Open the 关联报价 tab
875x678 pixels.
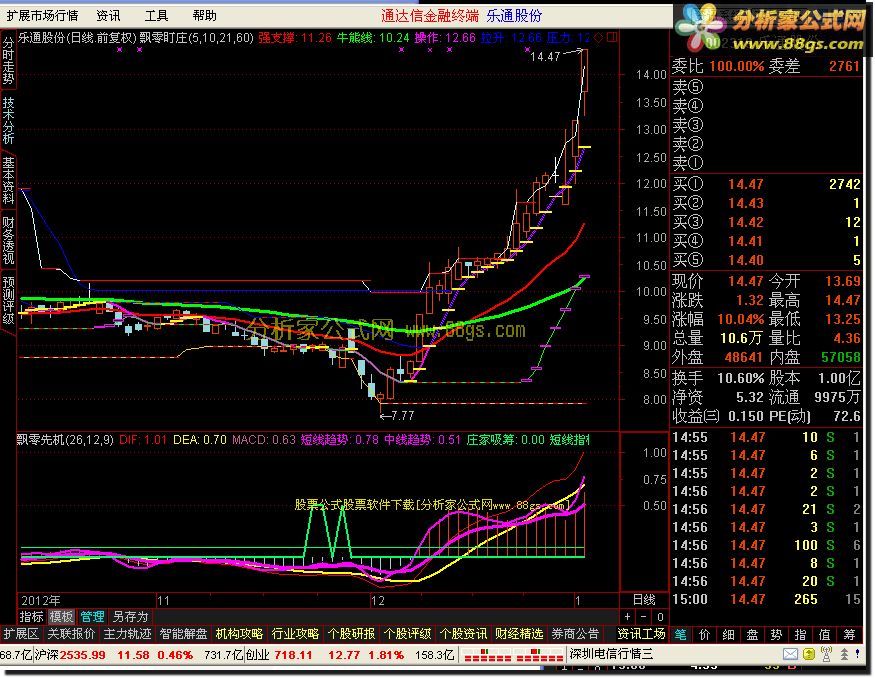pos(71,634)
